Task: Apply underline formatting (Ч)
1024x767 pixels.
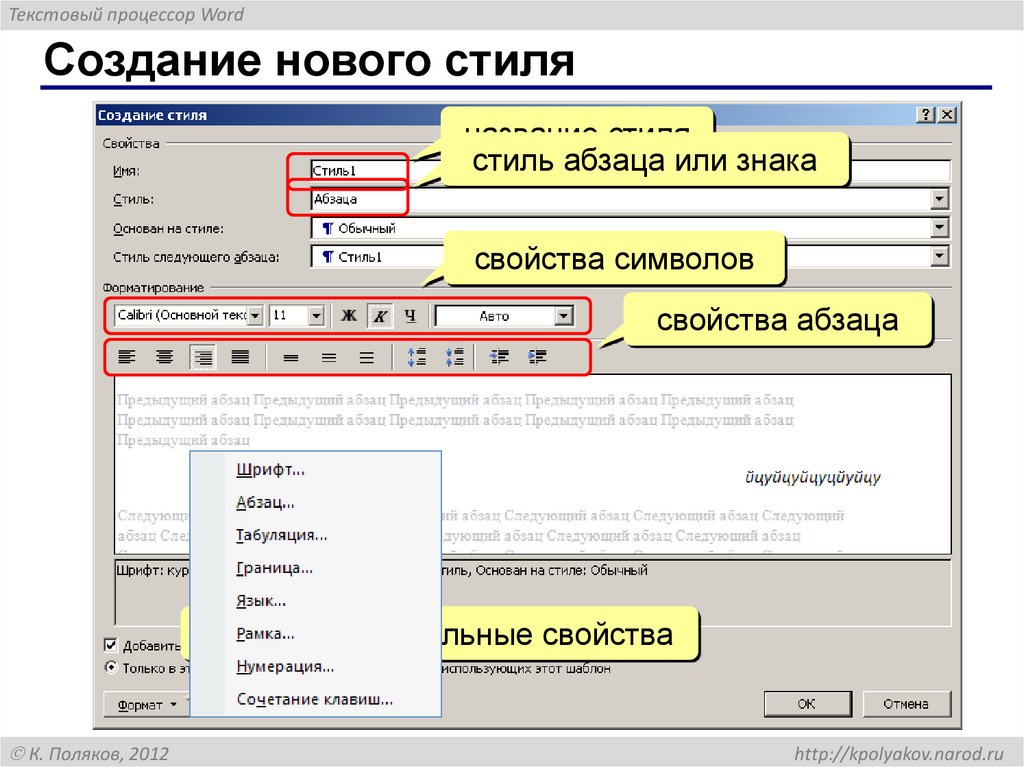Action: tap(410, 313)
